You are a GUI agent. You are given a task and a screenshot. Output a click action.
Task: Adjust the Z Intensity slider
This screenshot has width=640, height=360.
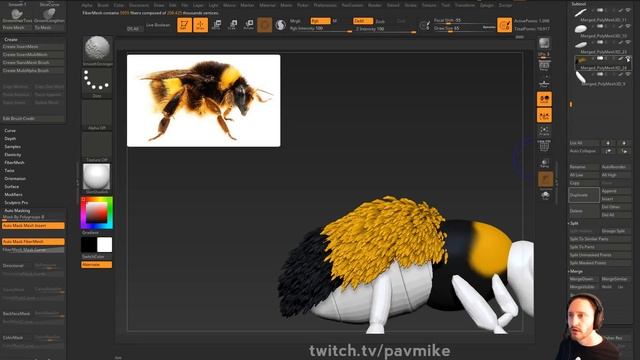click(385, 29)
